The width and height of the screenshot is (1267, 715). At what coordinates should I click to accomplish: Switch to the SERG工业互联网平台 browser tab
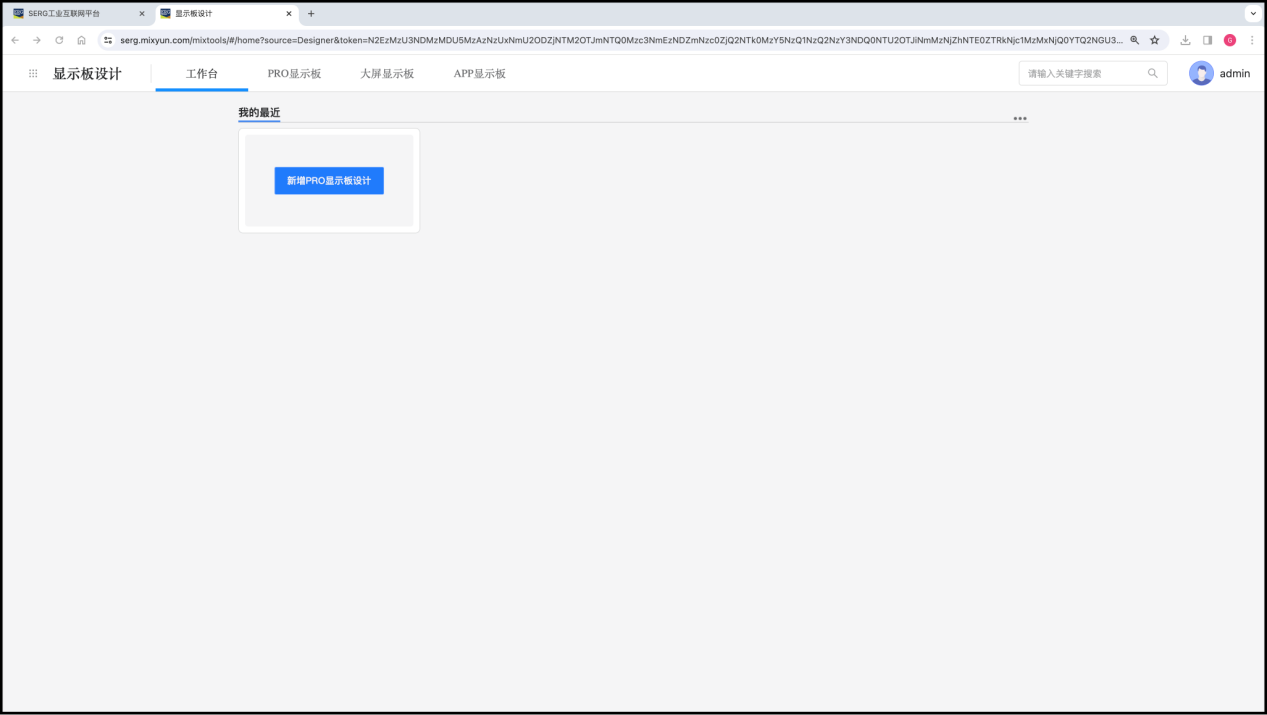(70, 14)
